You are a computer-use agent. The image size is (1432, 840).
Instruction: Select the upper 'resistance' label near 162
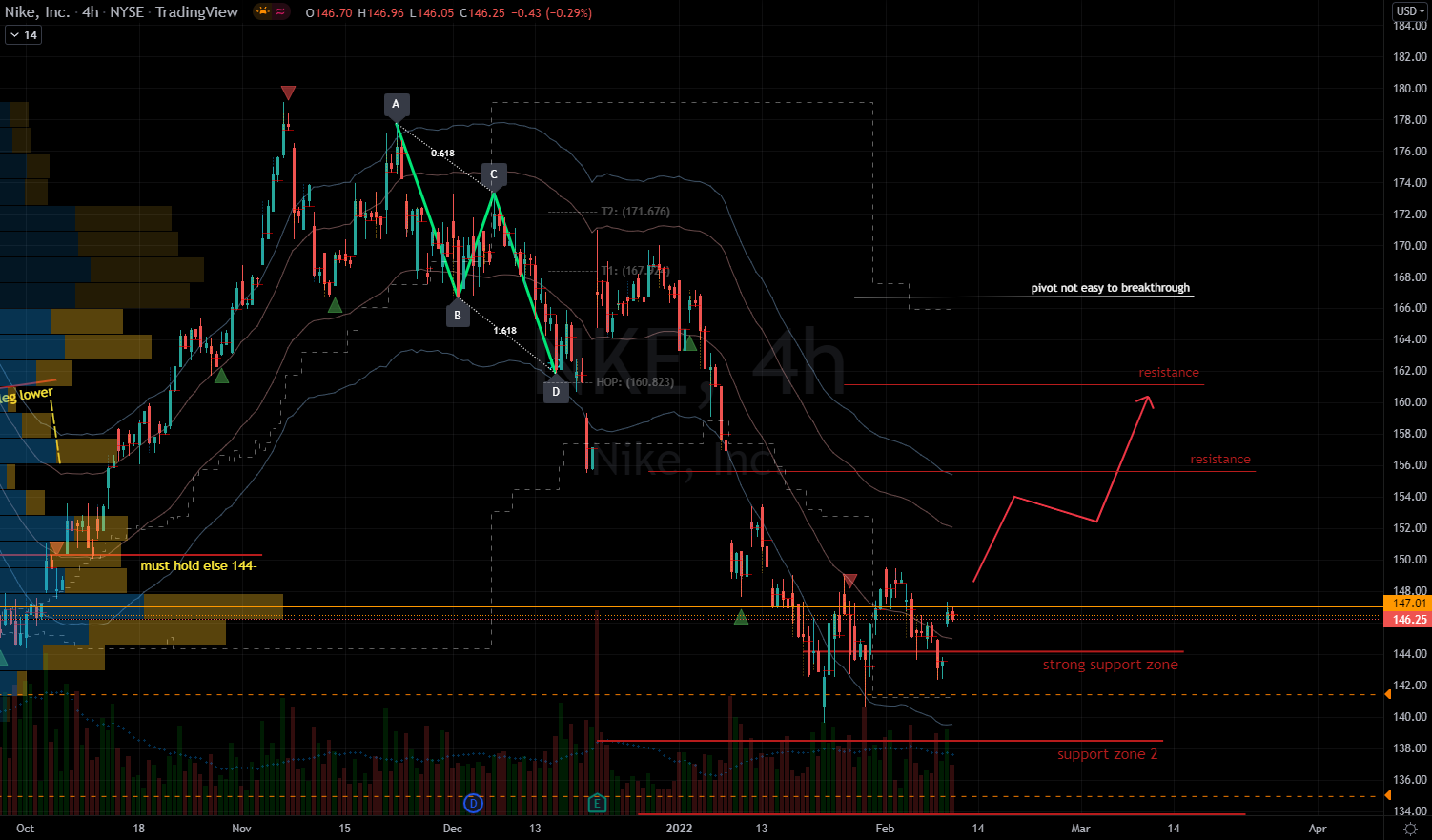(1169, 373)
